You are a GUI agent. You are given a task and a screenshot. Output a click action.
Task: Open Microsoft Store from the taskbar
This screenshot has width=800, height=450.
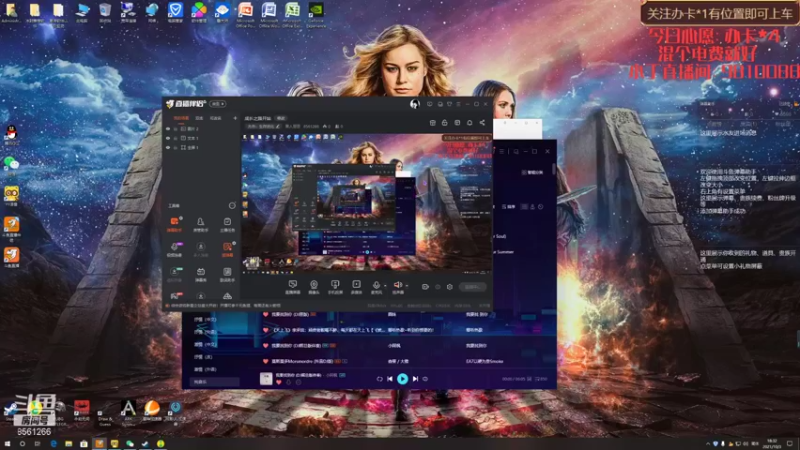tap(84, 444)
